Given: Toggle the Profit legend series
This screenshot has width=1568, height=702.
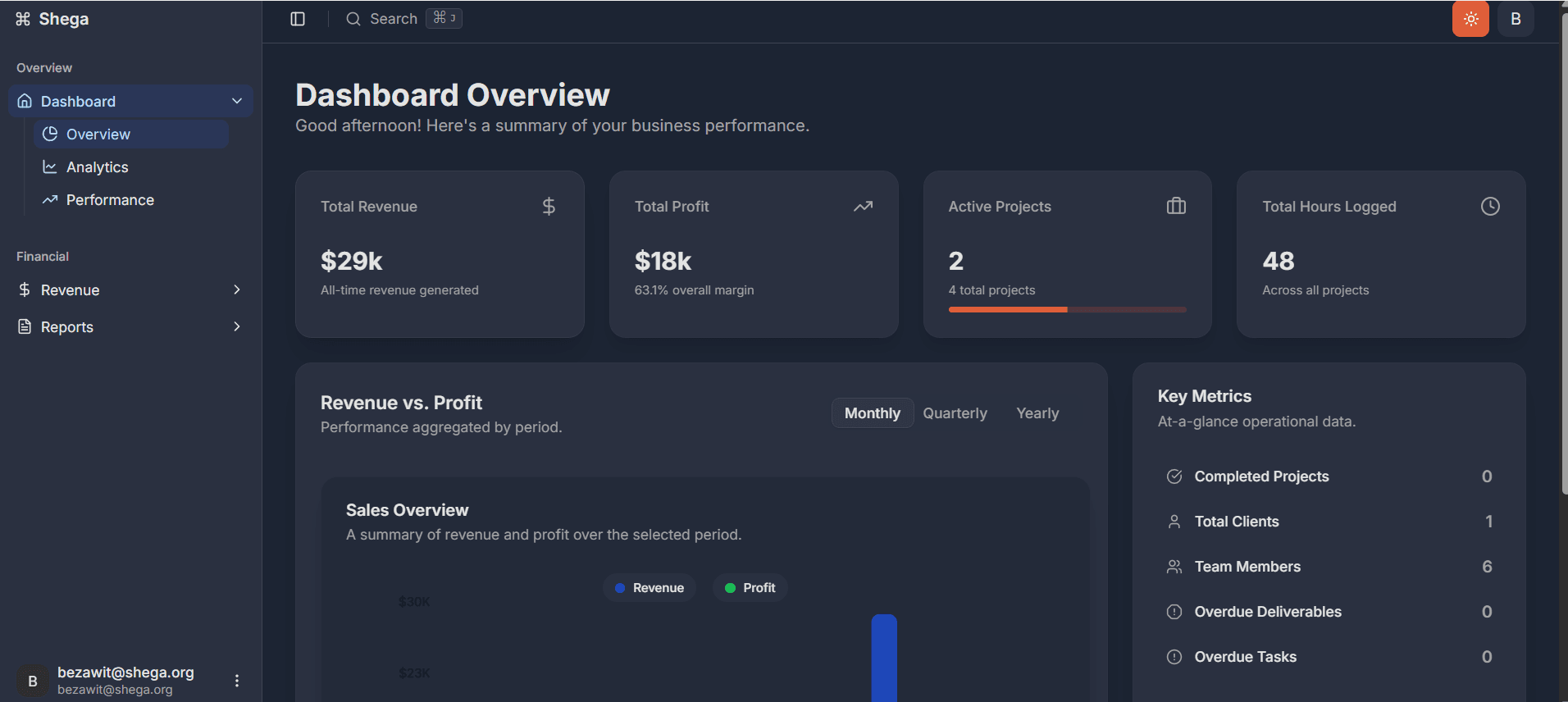Looking at the screenshot, I should pyautogui.click(x=750, y=588).
